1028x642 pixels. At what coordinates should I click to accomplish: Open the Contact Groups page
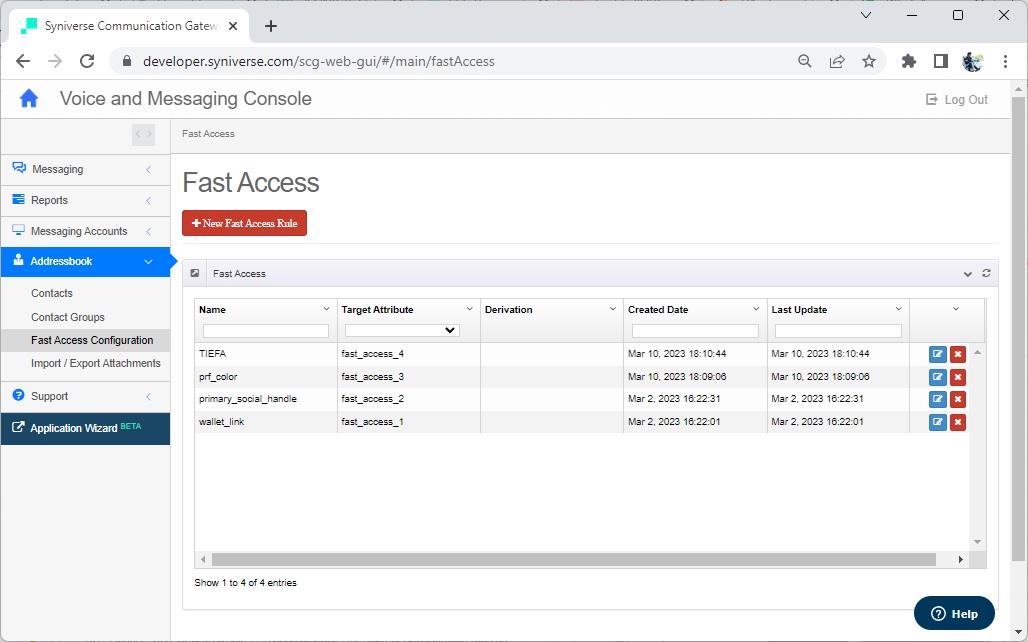[68, 317]
